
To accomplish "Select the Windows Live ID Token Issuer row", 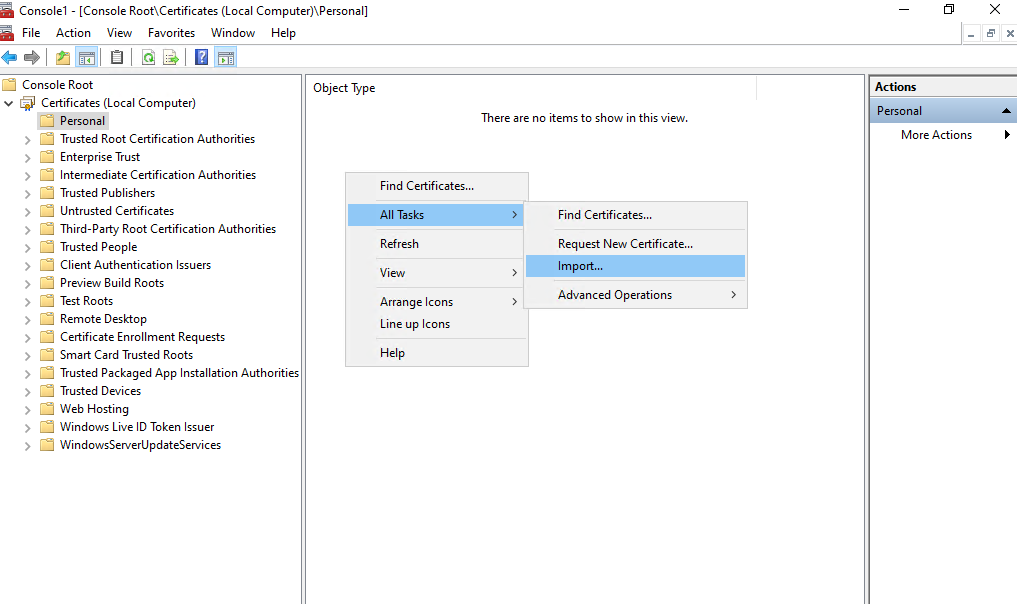I will click(137, 427).
